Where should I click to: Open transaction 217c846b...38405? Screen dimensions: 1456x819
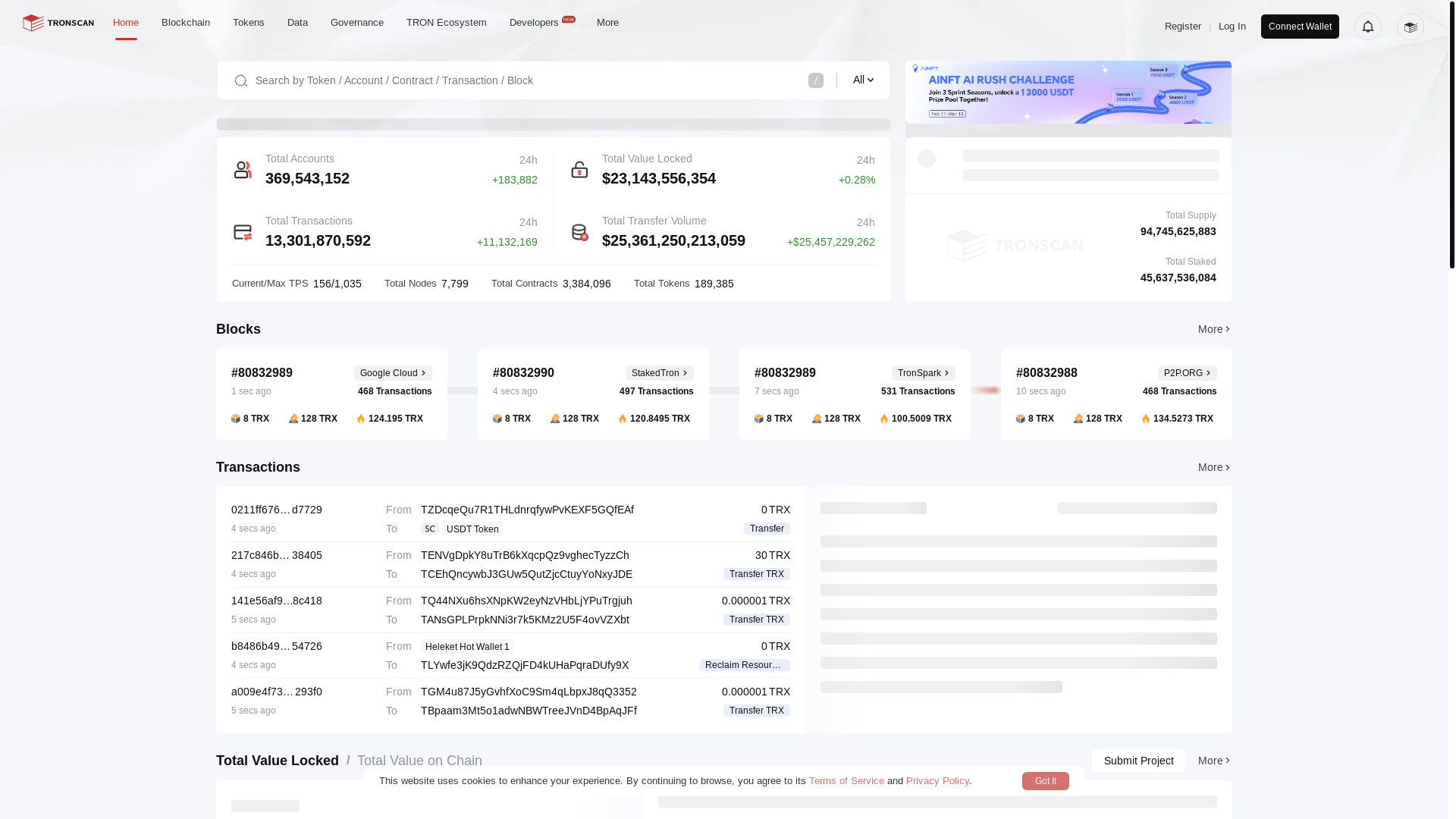pyautogui.click(x=277, y=555)
